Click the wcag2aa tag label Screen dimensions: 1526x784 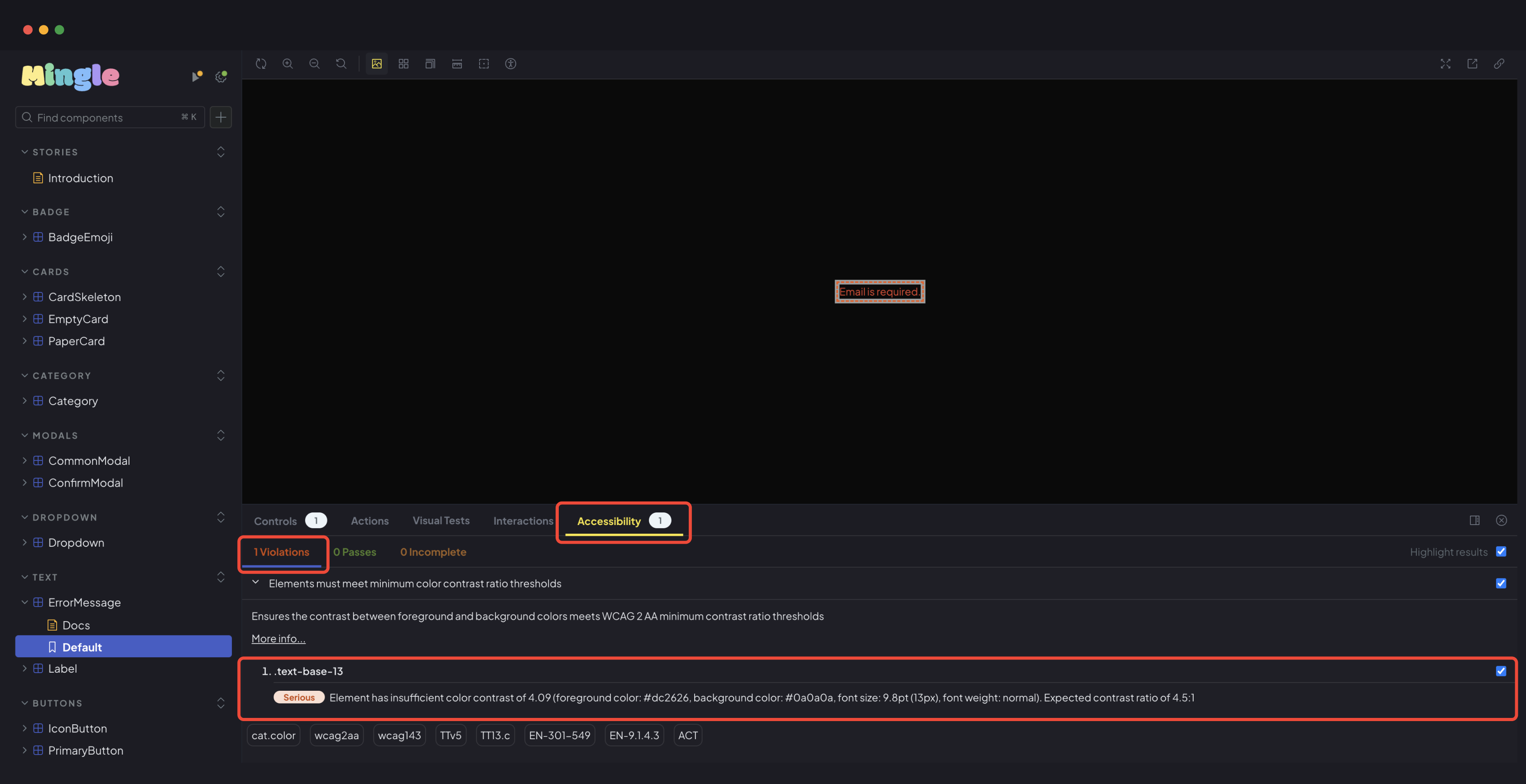pyautogui.click(x=336, y=735)
